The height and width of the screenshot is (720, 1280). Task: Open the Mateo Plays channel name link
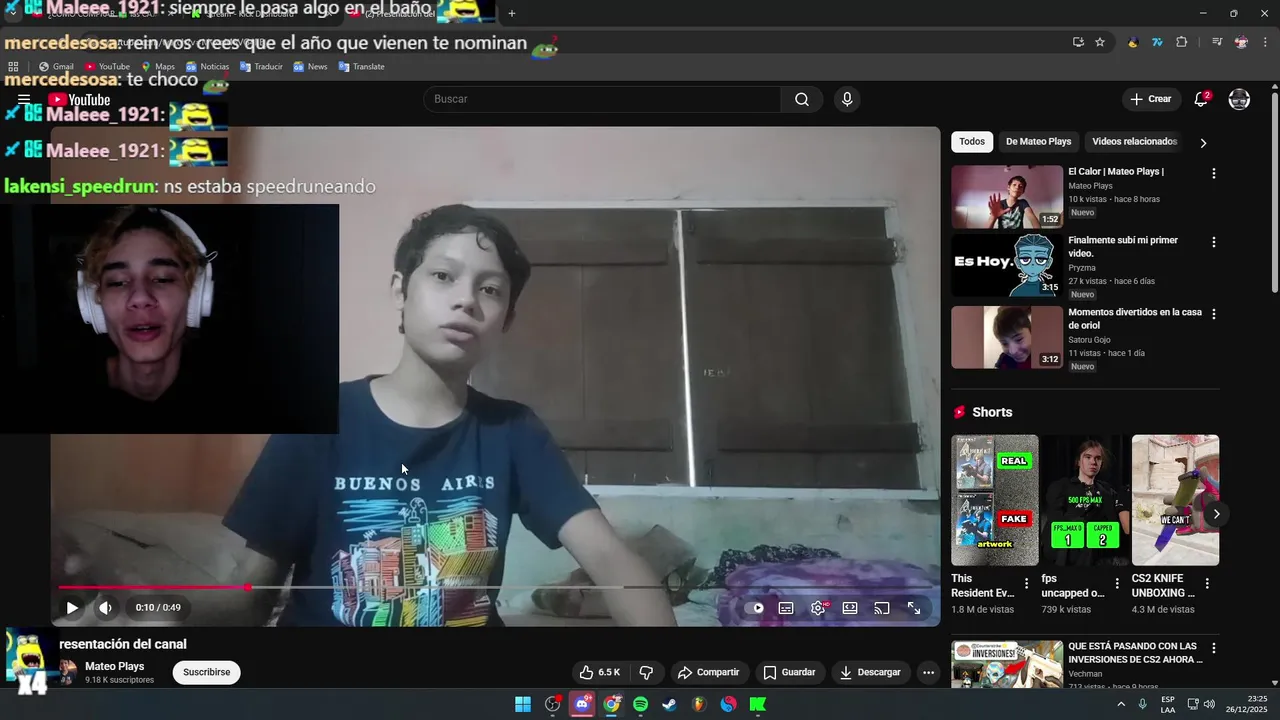(x=115, y=666)
